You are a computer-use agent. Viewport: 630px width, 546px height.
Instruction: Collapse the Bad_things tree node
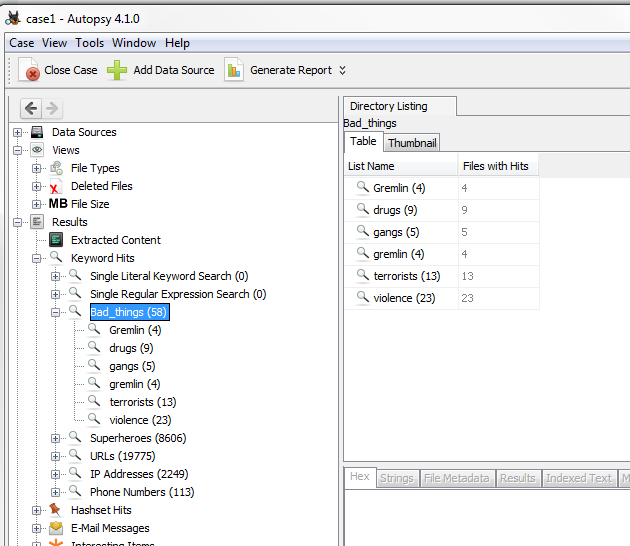coord(56,312)
